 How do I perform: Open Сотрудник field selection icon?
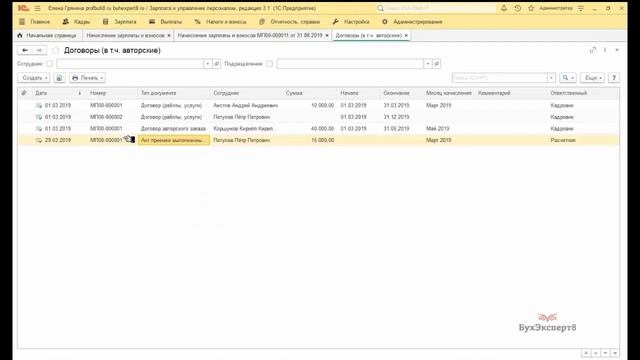[217, 64]
